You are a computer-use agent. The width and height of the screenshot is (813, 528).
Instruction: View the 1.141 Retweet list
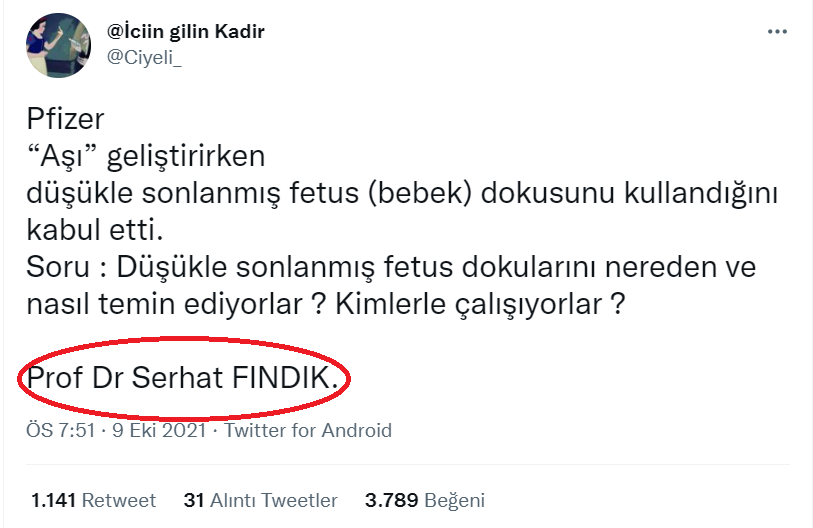click(x=93, y=500)
